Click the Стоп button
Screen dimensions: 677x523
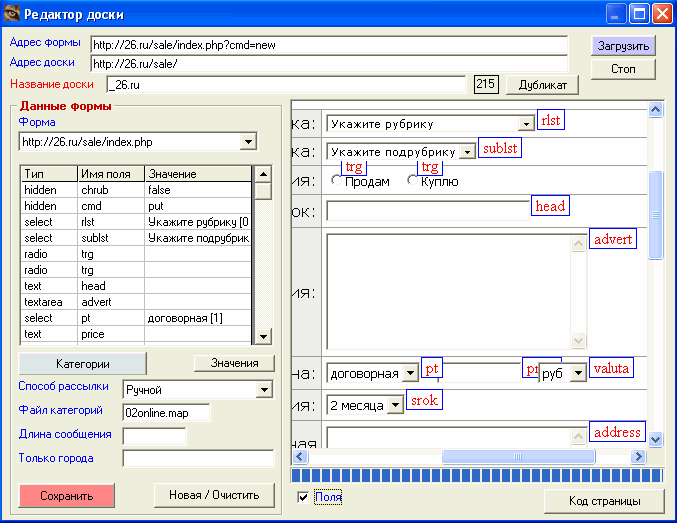tap(623, 69)
